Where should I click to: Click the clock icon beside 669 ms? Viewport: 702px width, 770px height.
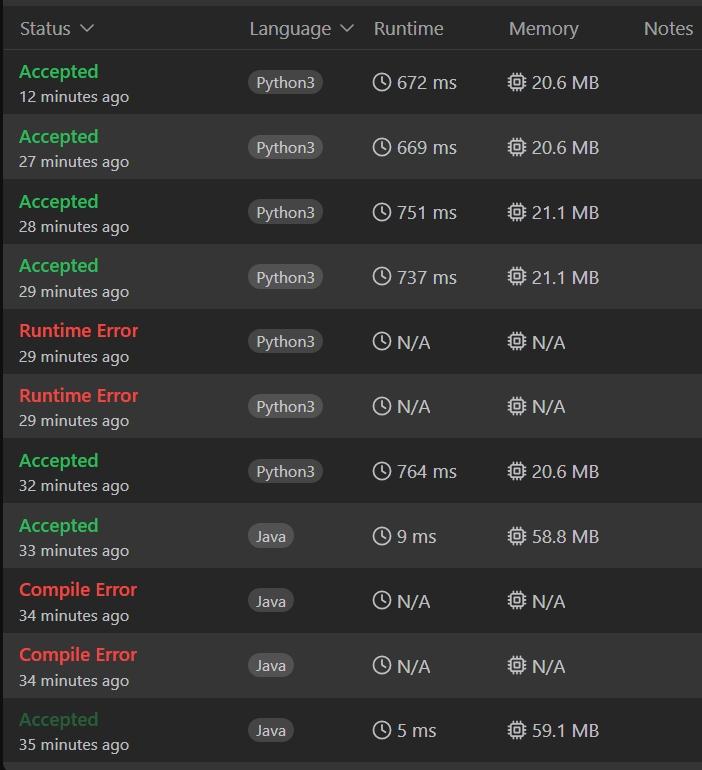coord(381,148)
